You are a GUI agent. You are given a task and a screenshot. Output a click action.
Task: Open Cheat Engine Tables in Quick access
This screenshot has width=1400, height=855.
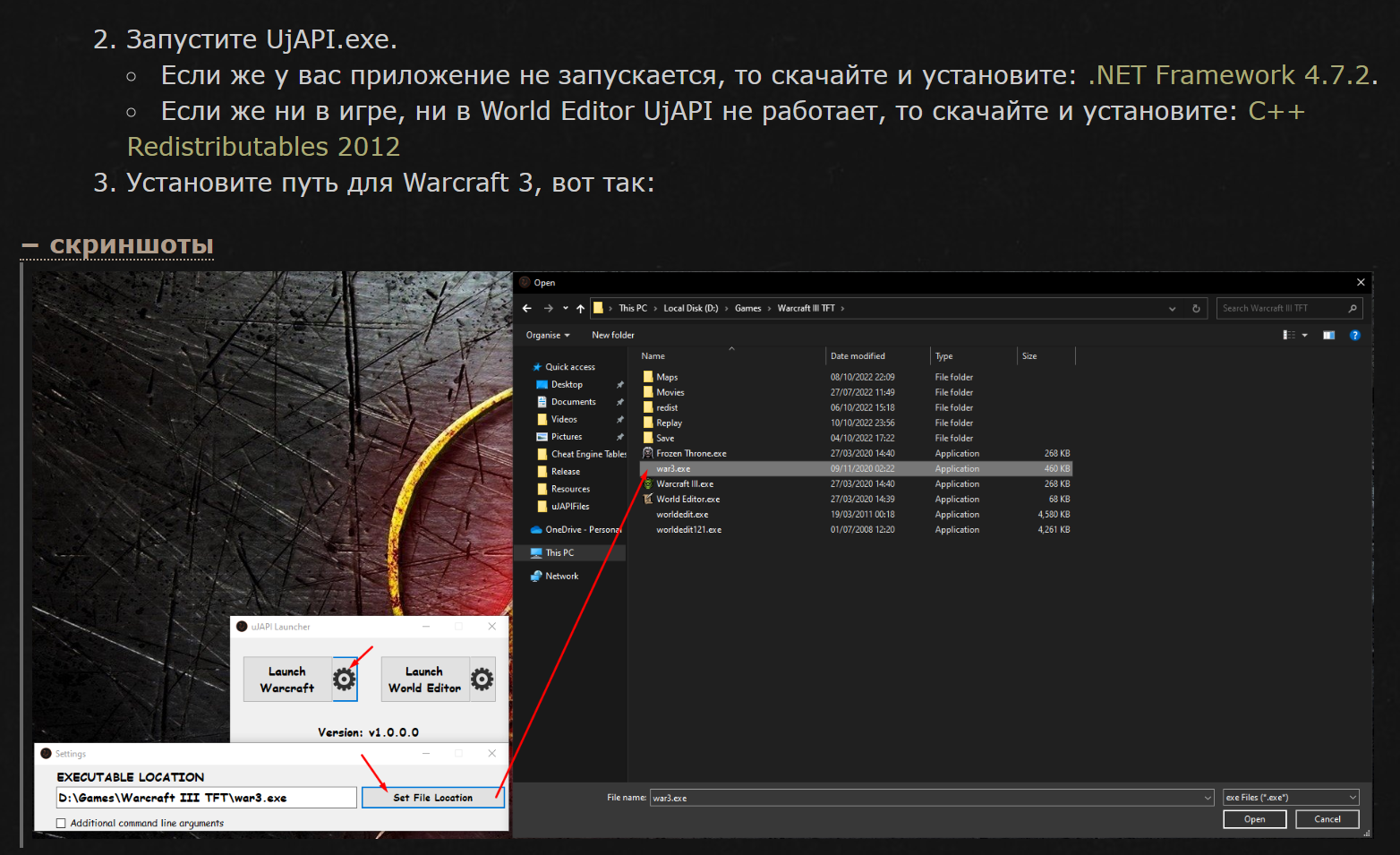pos(581,454)
